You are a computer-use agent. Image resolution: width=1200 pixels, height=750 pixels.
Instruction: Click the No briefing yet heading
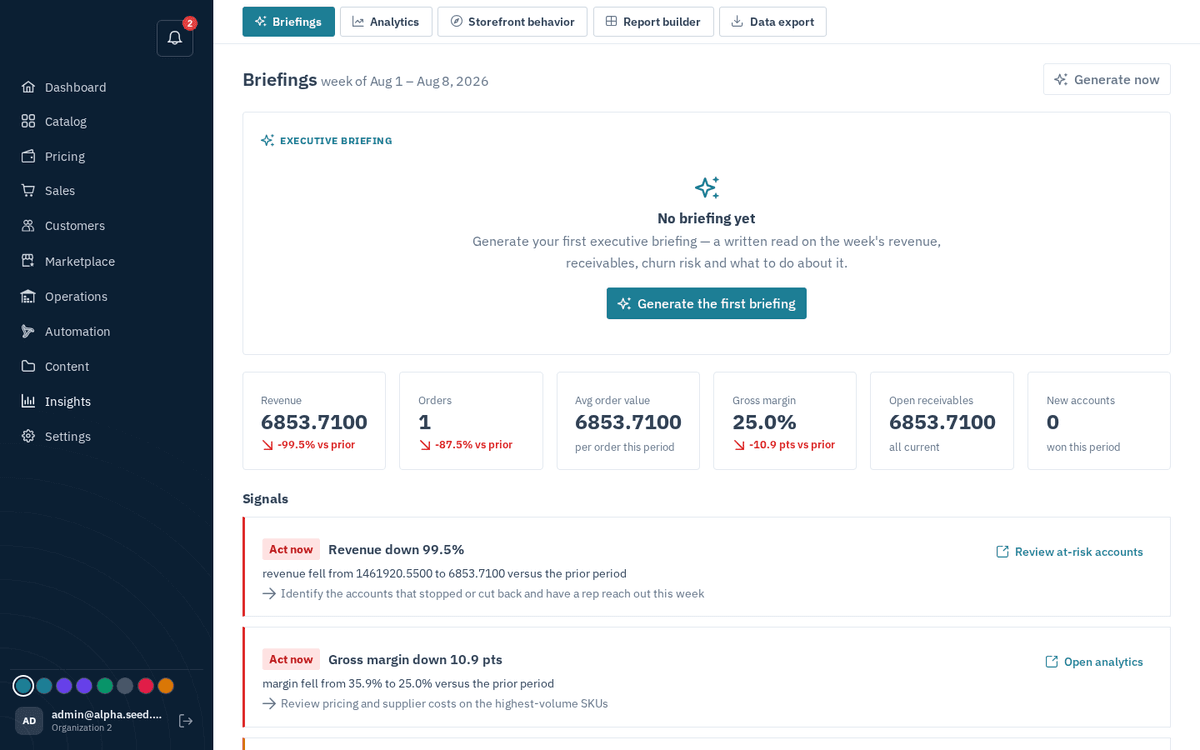[x=706, y=218]
